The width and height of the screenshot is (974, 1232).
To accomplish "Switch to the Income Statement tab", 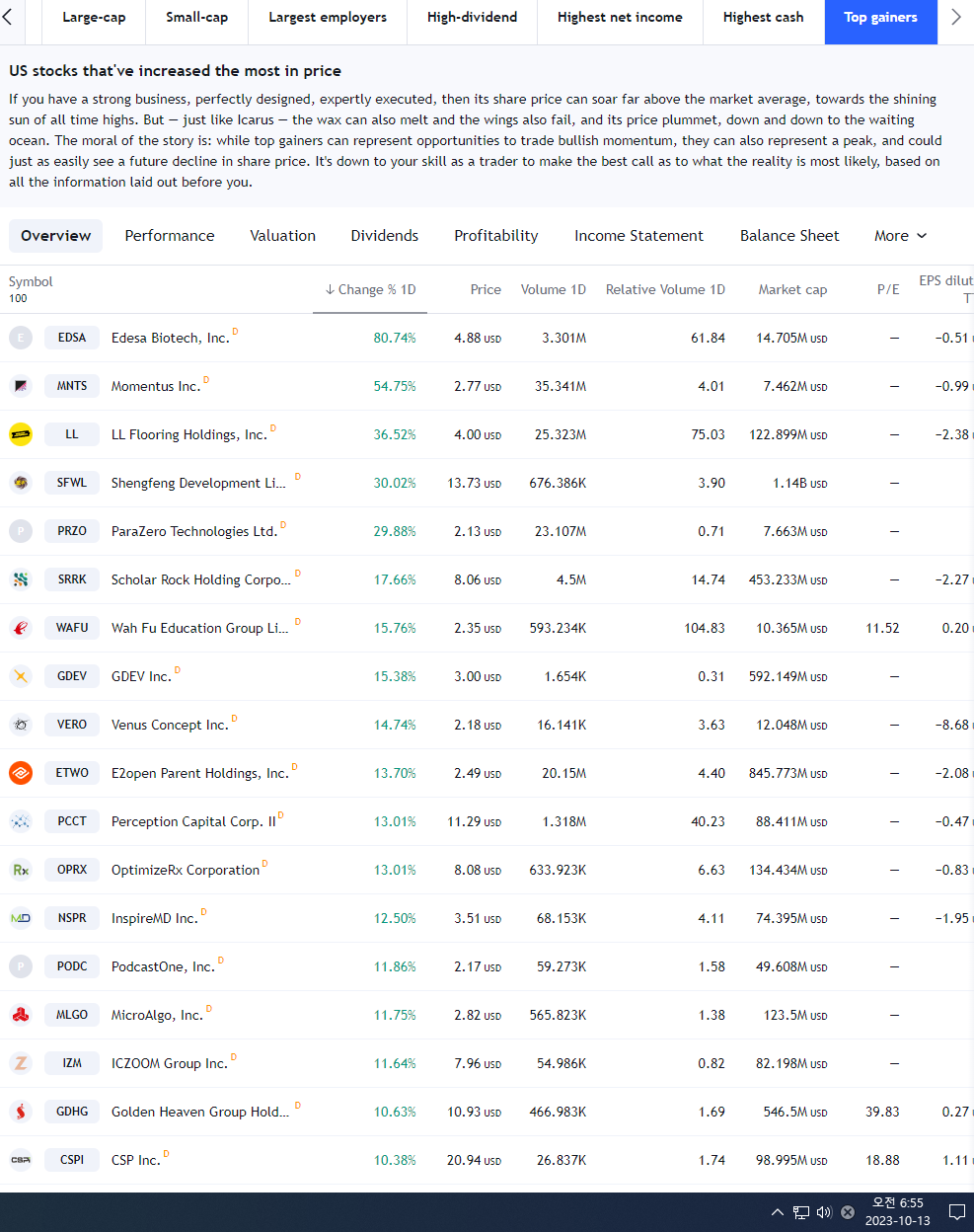I will point(638,236).
